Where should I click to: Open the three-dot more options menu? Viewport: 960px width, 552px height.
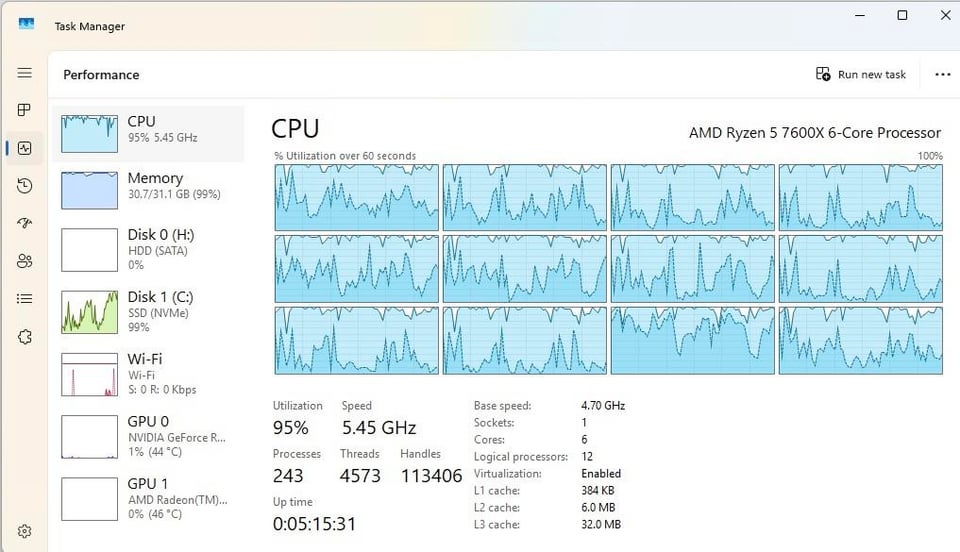[x=942, y=74]
